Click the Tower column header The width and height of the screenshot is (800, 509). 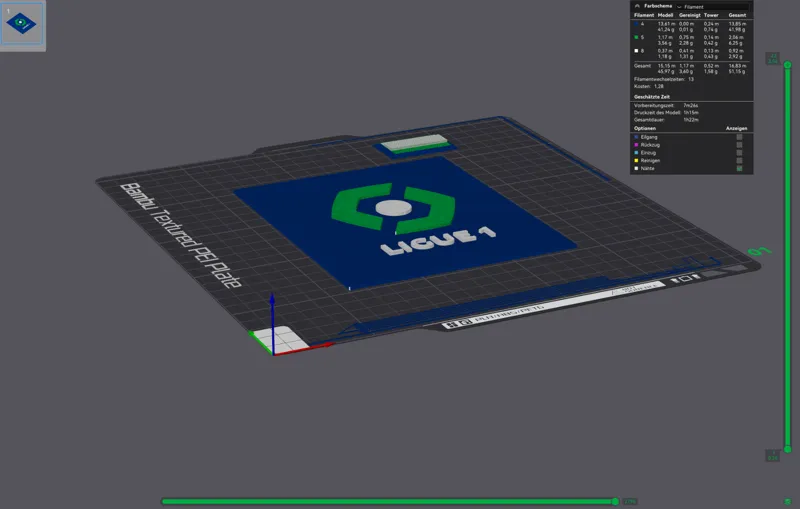point(711,15)
